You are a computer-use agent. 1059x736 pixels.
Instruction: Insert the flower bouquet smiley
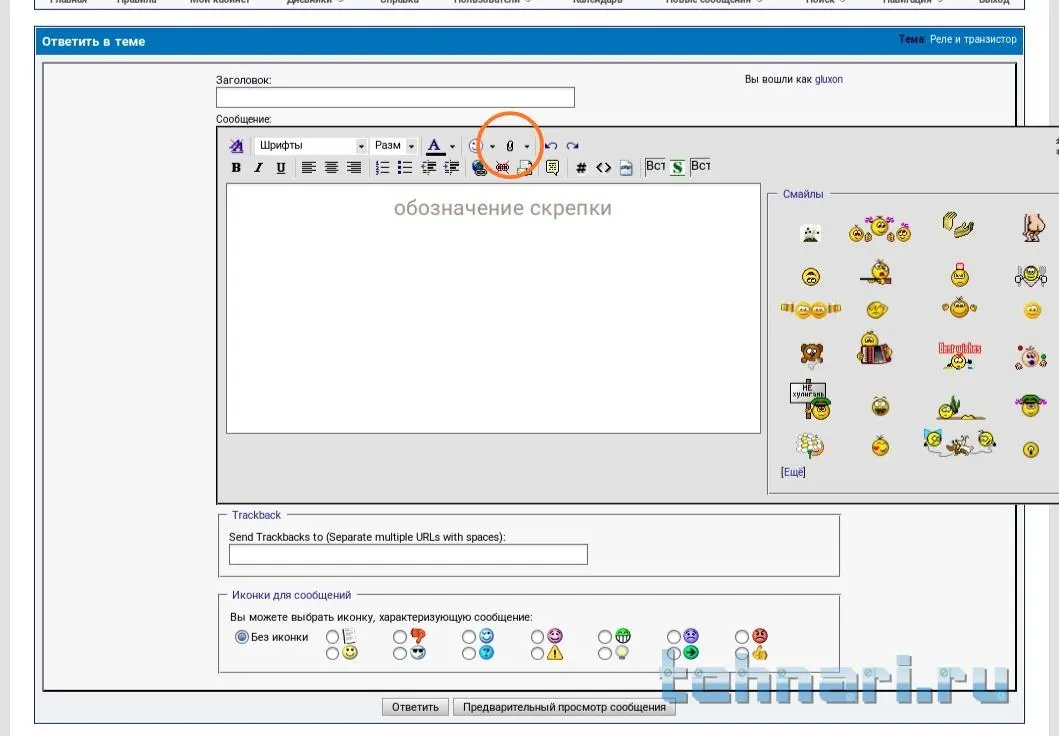coord(810,445)
